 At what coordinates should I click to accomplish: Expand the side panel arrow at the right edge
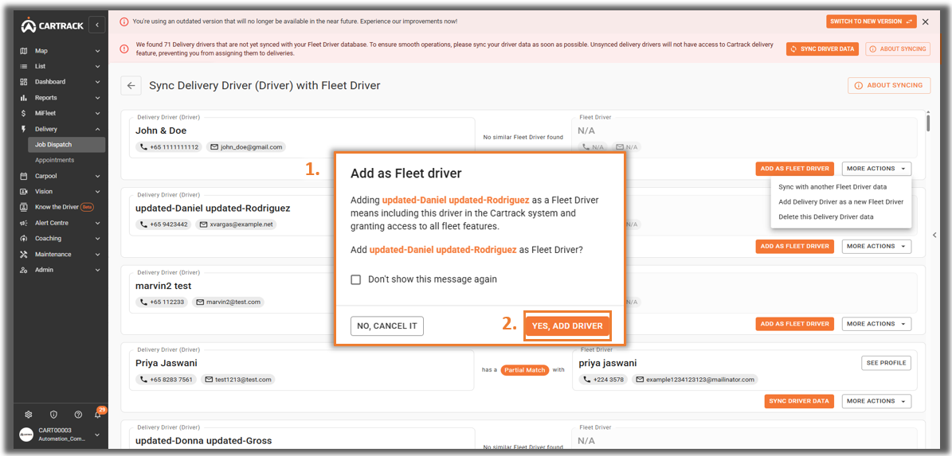click(x=935, y=235)
